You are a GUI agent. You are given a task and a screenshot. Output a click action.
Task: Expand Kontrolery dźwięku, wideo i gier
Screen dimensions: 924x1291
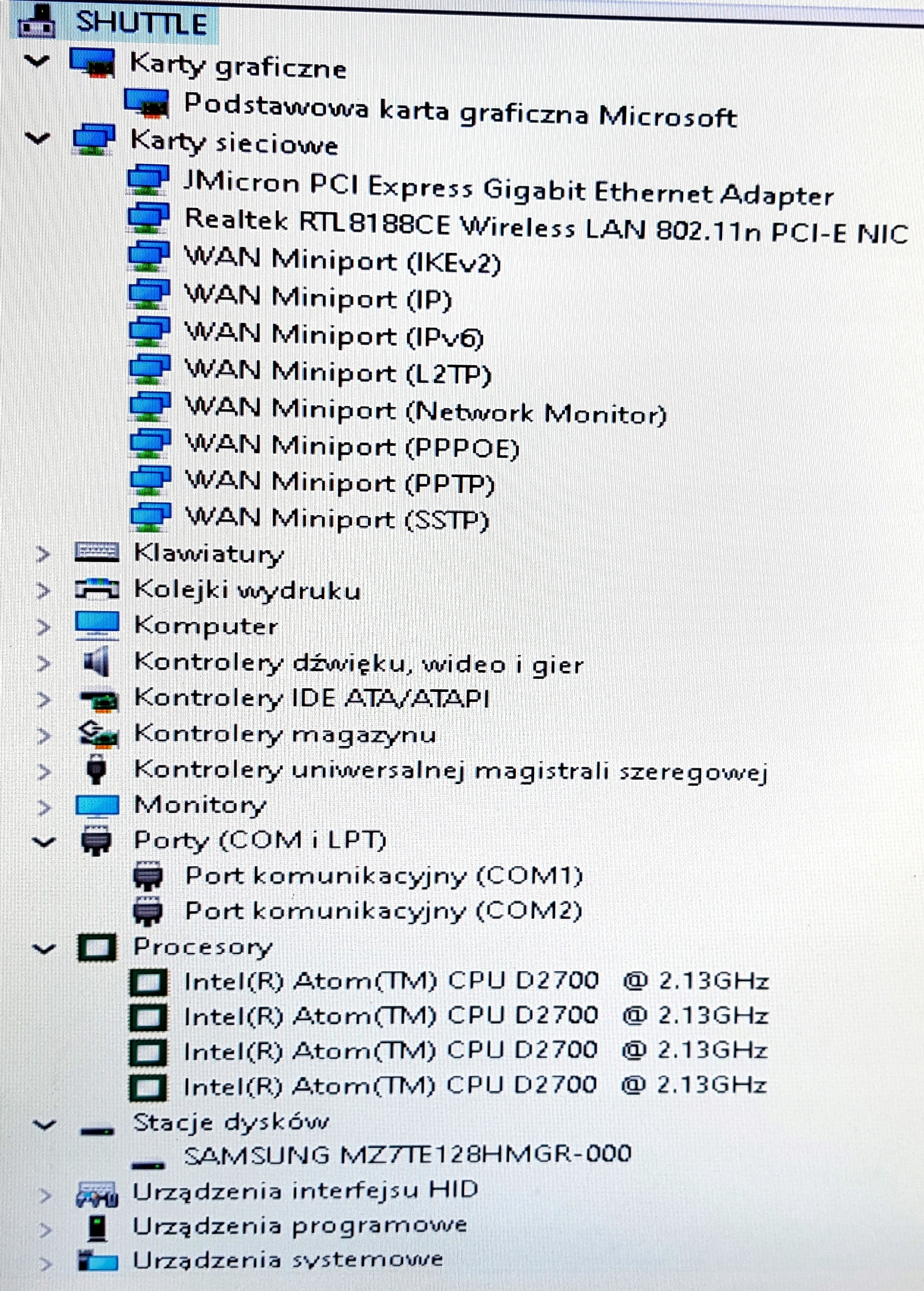[x=42, y=664]
